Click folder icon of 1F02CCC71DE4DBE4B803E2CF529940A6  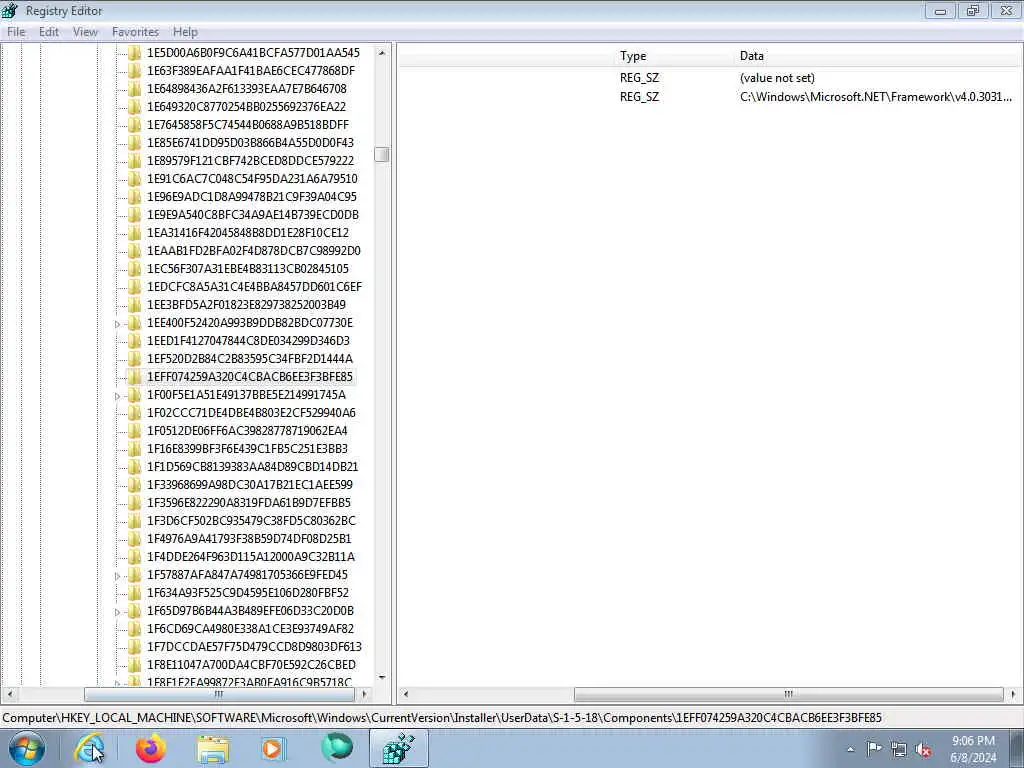pos(135,413)
